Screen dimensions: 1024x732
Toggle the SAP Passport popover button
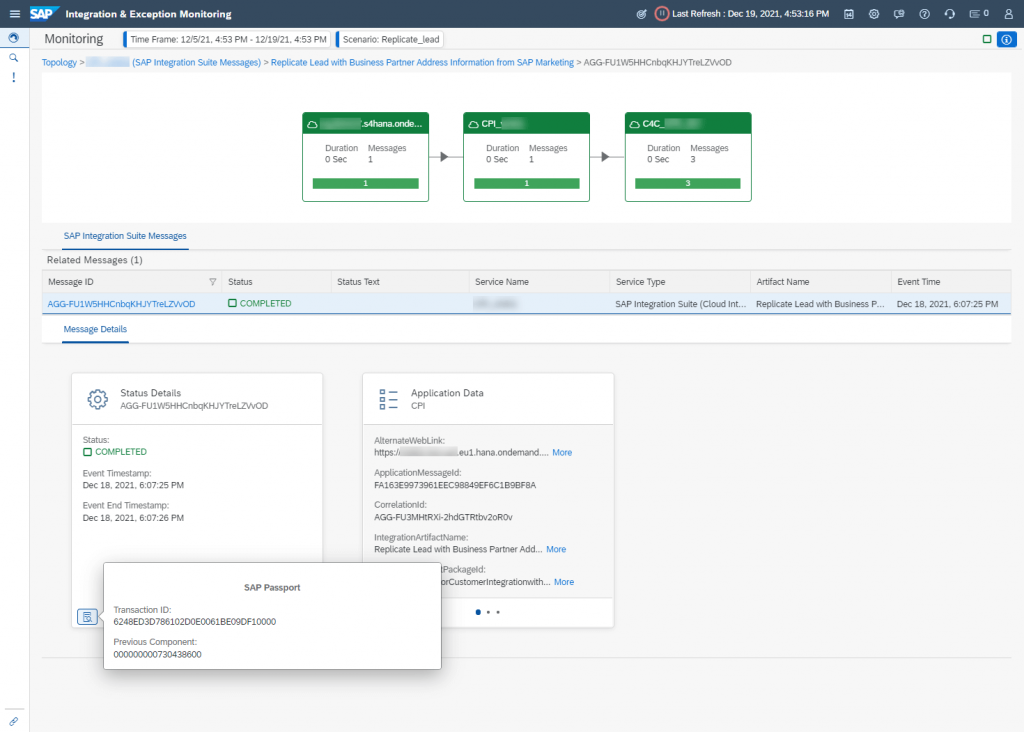coord(87,617)
